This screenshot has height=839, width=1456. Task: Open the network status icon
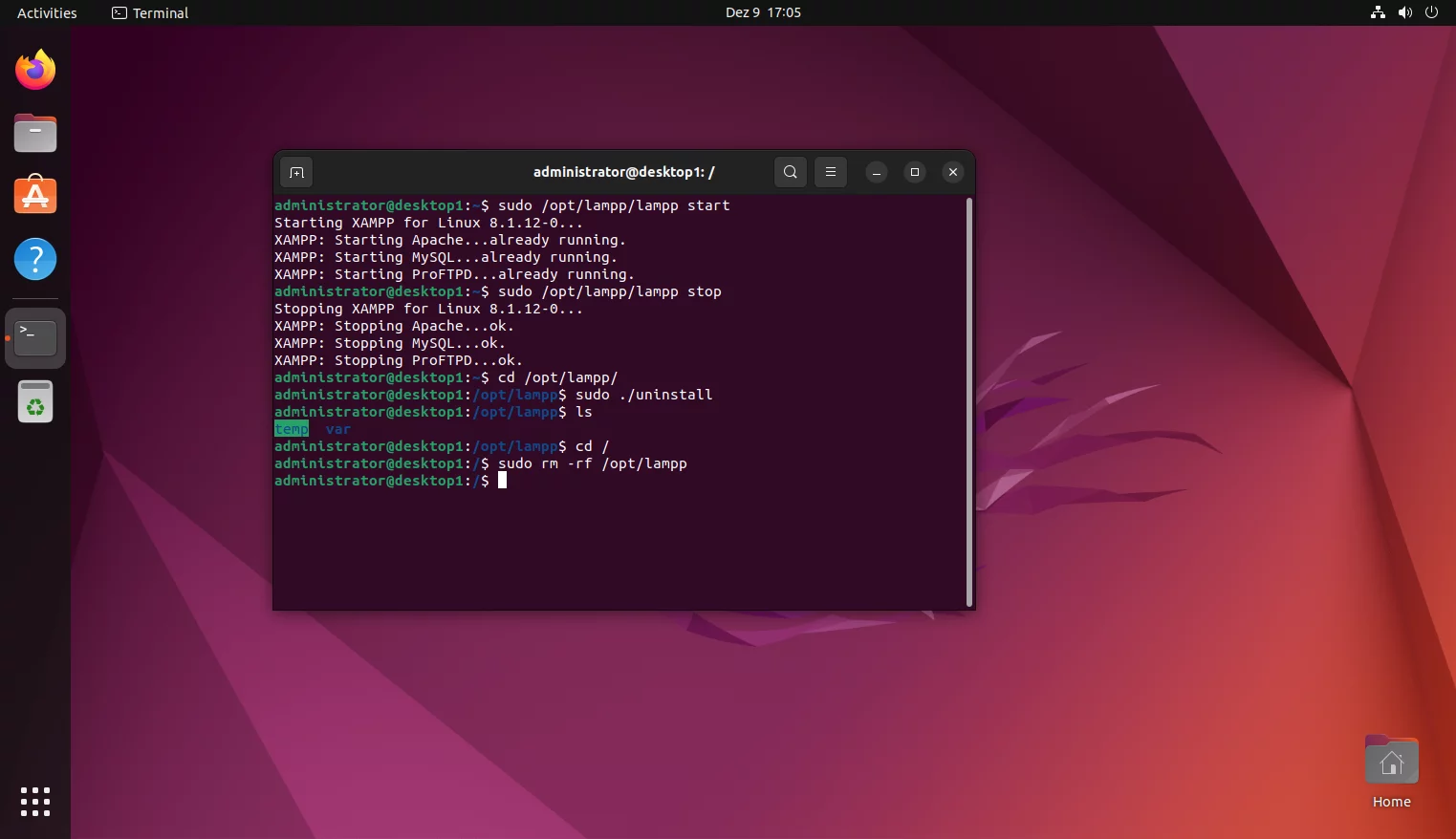click(x=1378, y=12)
